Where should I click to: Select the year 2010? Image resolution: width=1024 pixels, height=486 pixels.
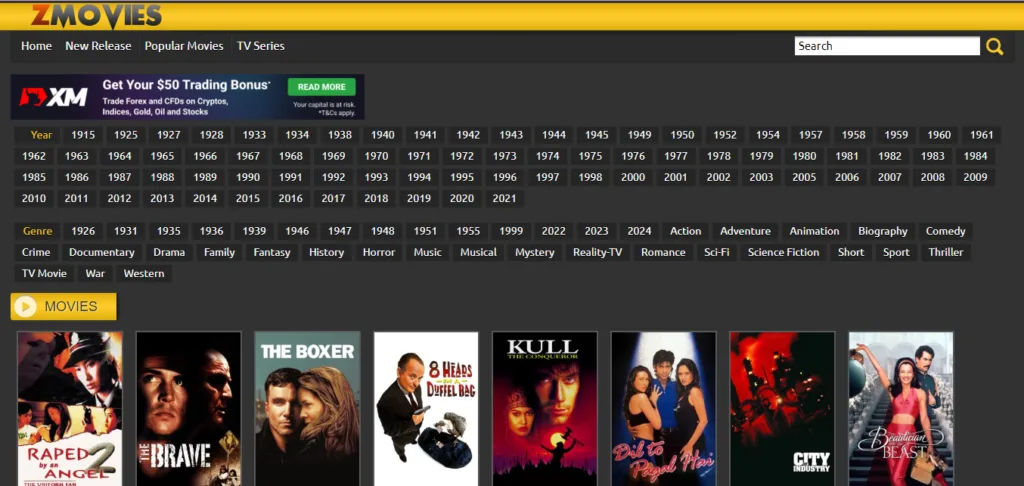(34, 199)
